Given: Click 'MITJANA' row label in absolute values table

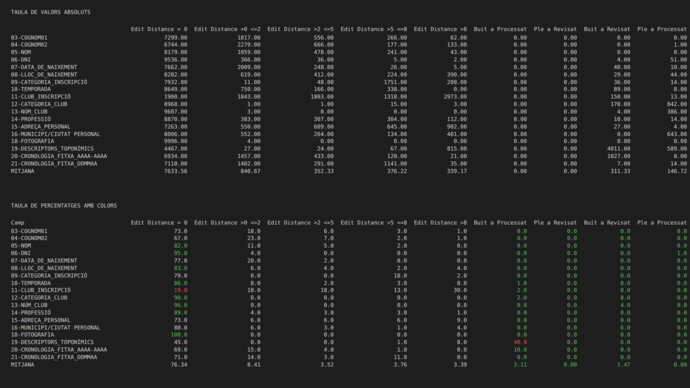Looking at the screenshot, I should [x=22, y=171].
